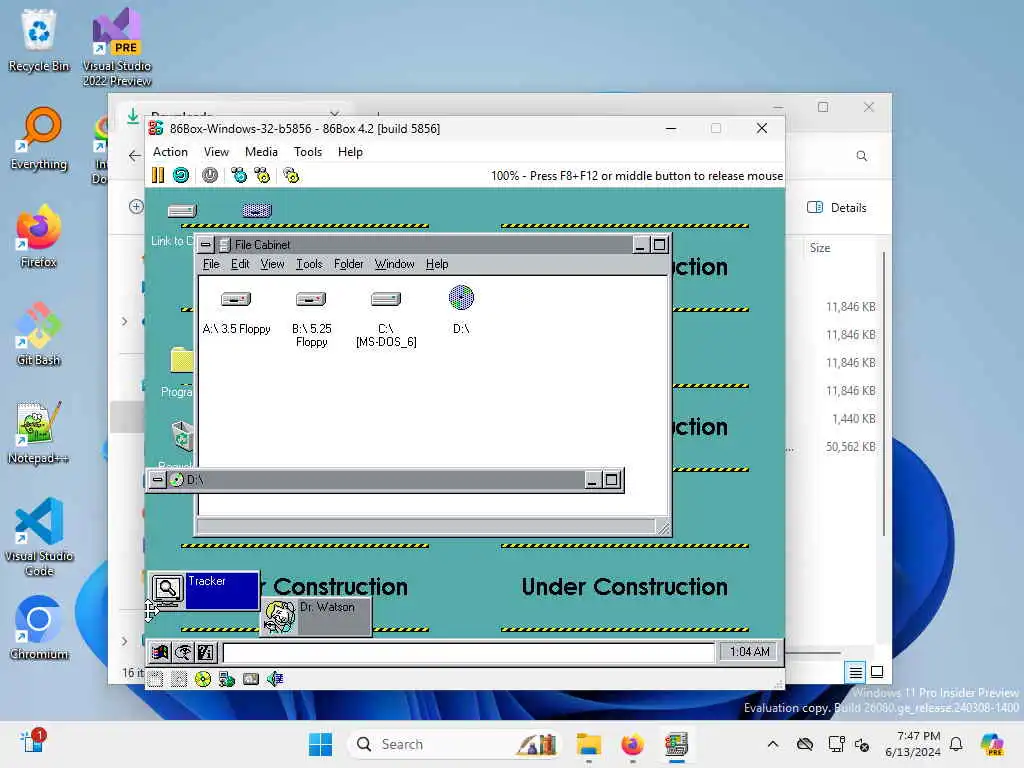Click the guest taskbar text field
The width and height of the screenshot is (1024, 768).
[469, 652]
